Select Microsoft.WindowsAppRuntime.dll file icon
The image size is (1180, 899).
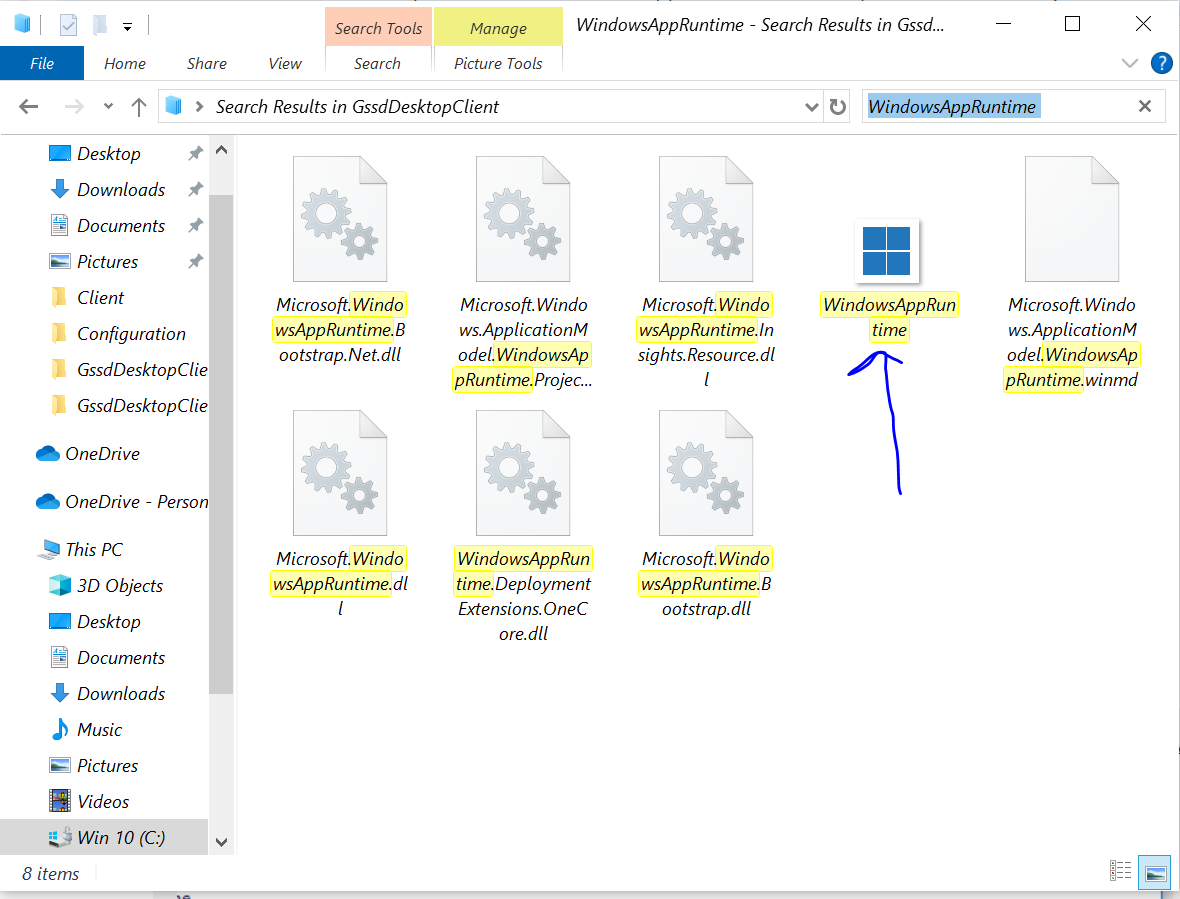(x=339, y=473)
